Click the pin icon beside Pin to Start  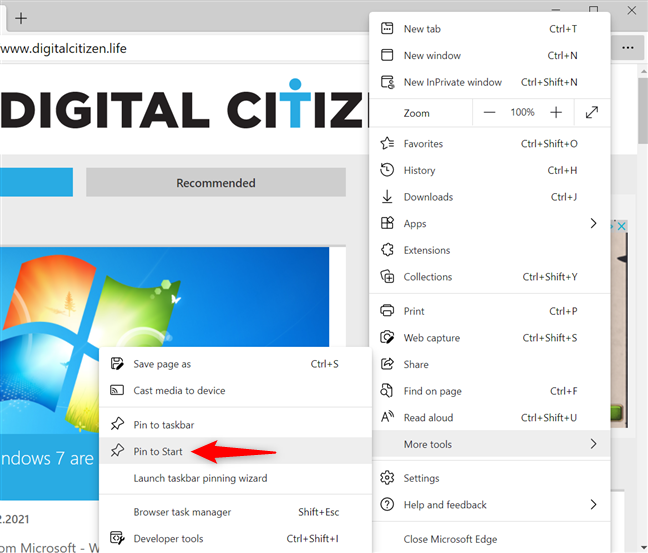tap(117, 451)
